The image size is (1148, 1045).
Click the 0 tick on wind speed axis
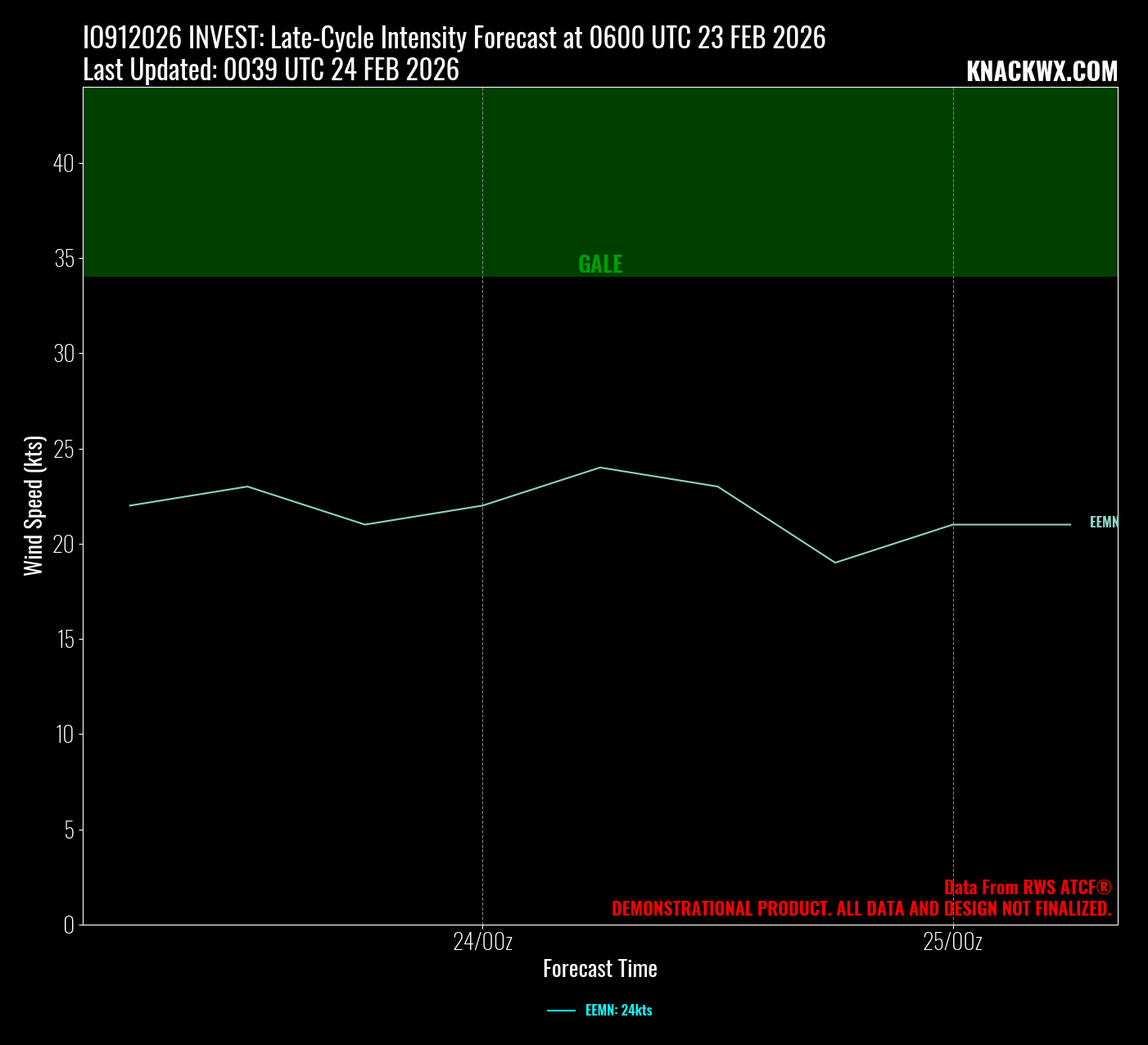pos(69,925)
